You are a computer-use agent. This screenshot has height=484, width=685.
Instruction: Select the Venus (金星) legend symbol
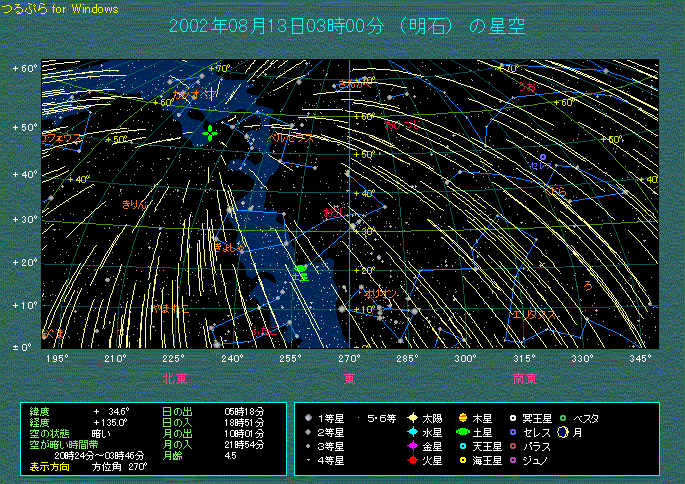(x=411, y=446)
